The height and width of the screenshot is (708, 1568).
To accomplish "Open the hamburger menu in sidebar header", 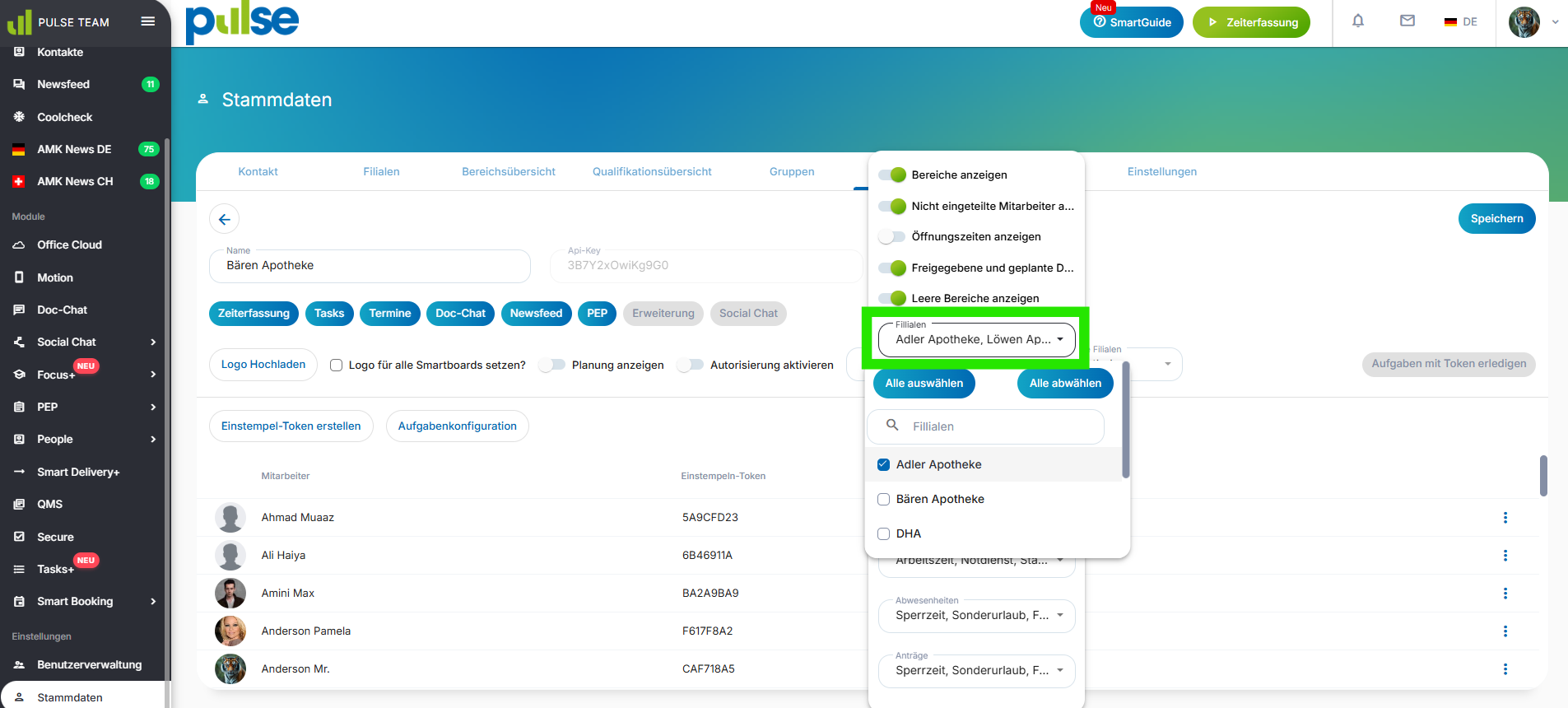I will coord(148,21).
